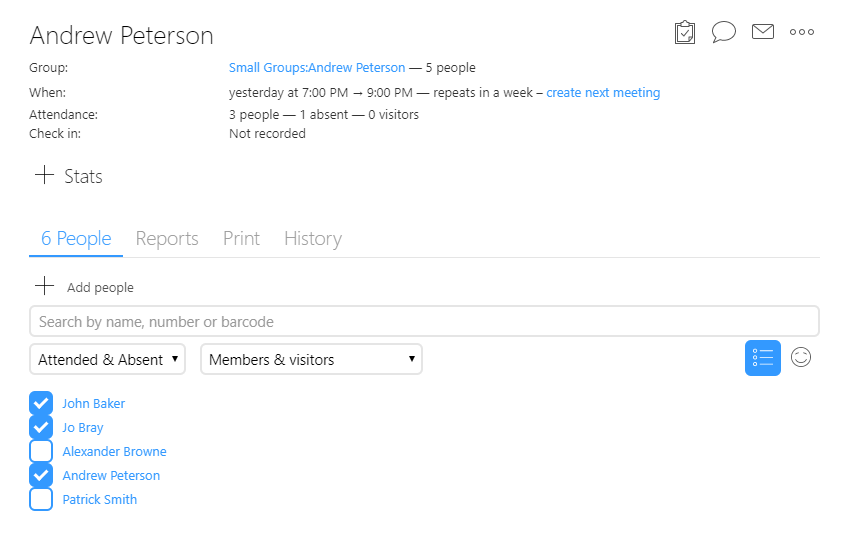856x537 pixels.
Task: Open Small Groups:Andrew Peterson group link
Action: pyautogui.click(x=317, y=68)
